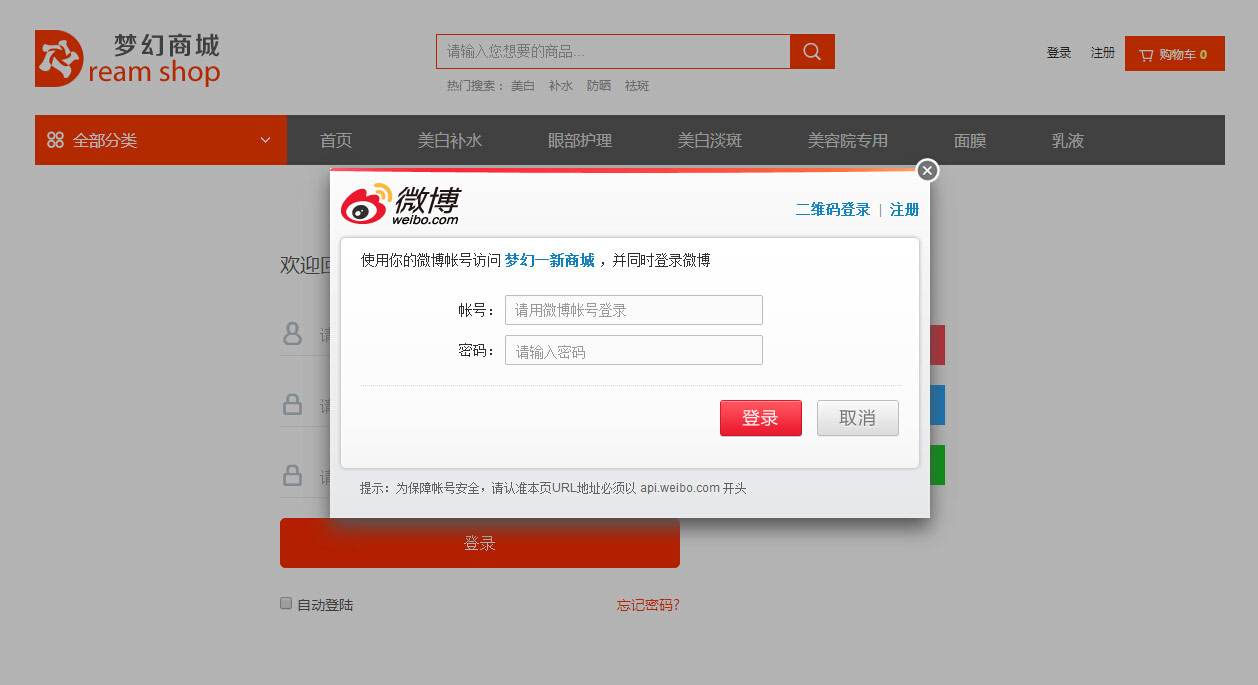Expand the 全部分类 dropdown chevron

[x=265, y=140]
